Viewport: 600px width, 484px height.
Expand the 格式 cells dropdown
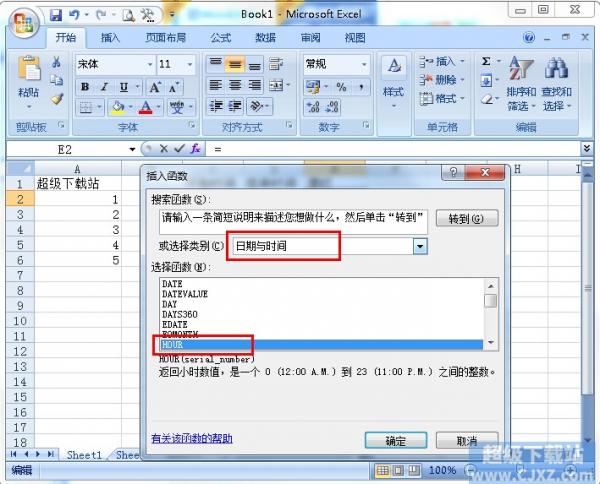[462, 98]
